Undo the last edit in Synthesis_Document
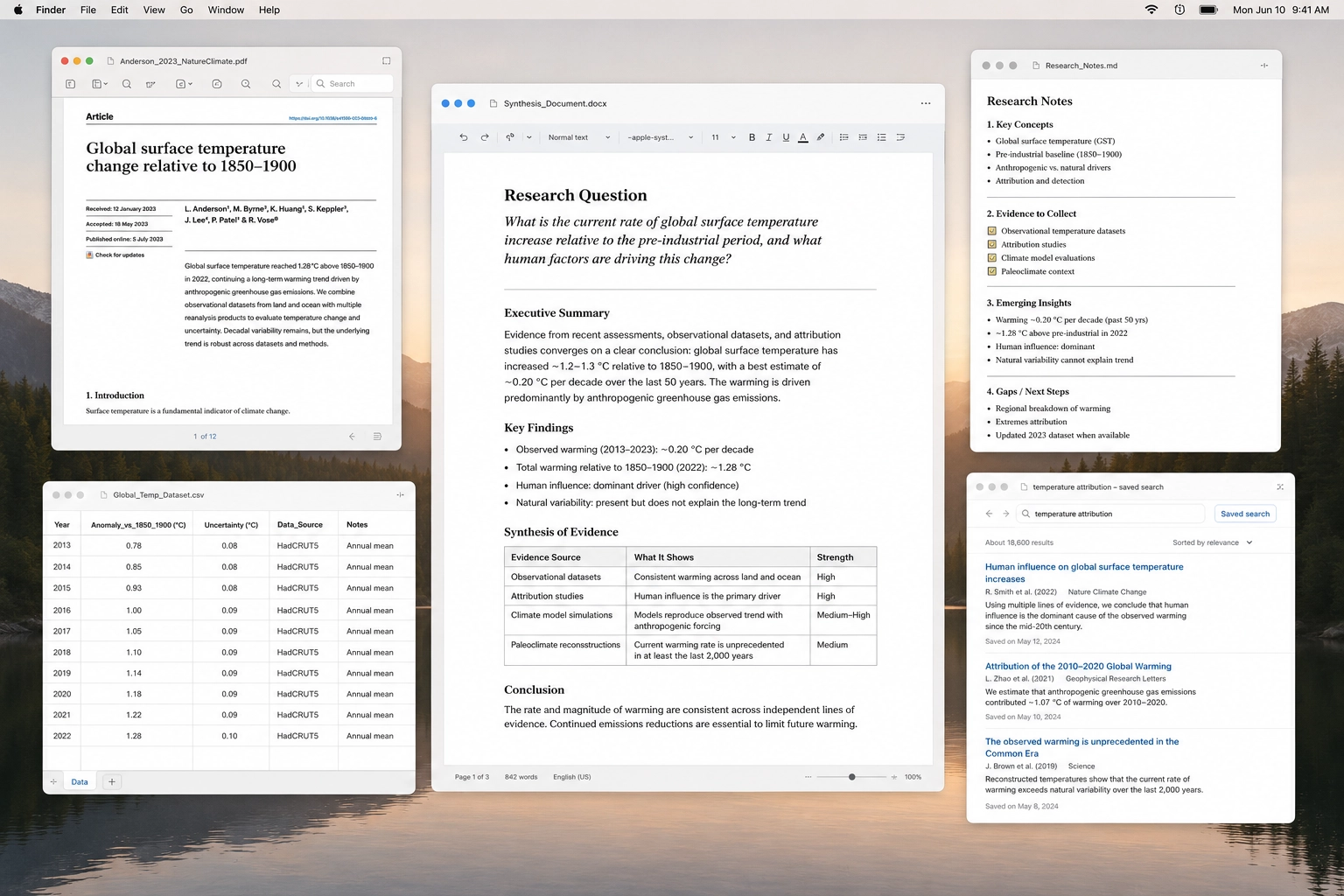The image size is (1344, 896). 463,137
